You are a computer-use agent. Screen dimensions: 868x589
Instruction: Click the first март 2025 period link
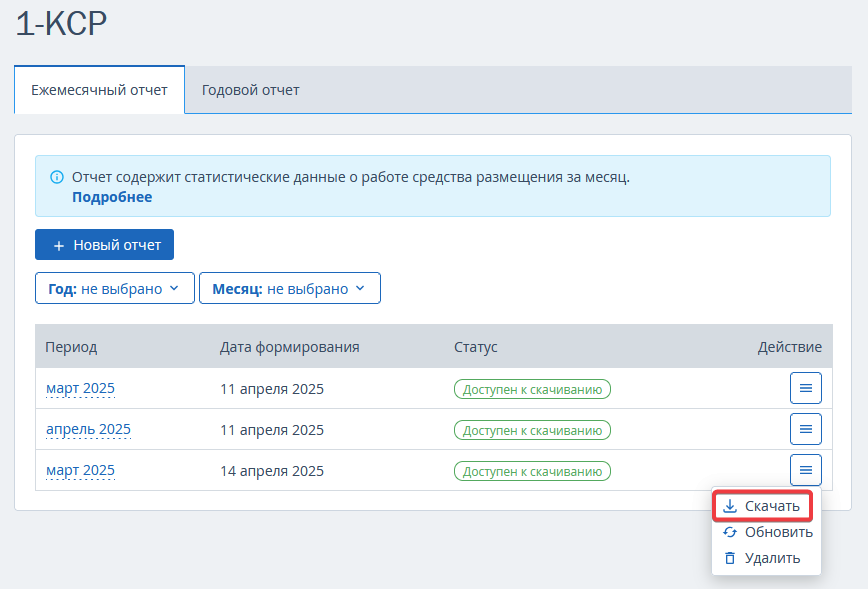coord(80,389)
